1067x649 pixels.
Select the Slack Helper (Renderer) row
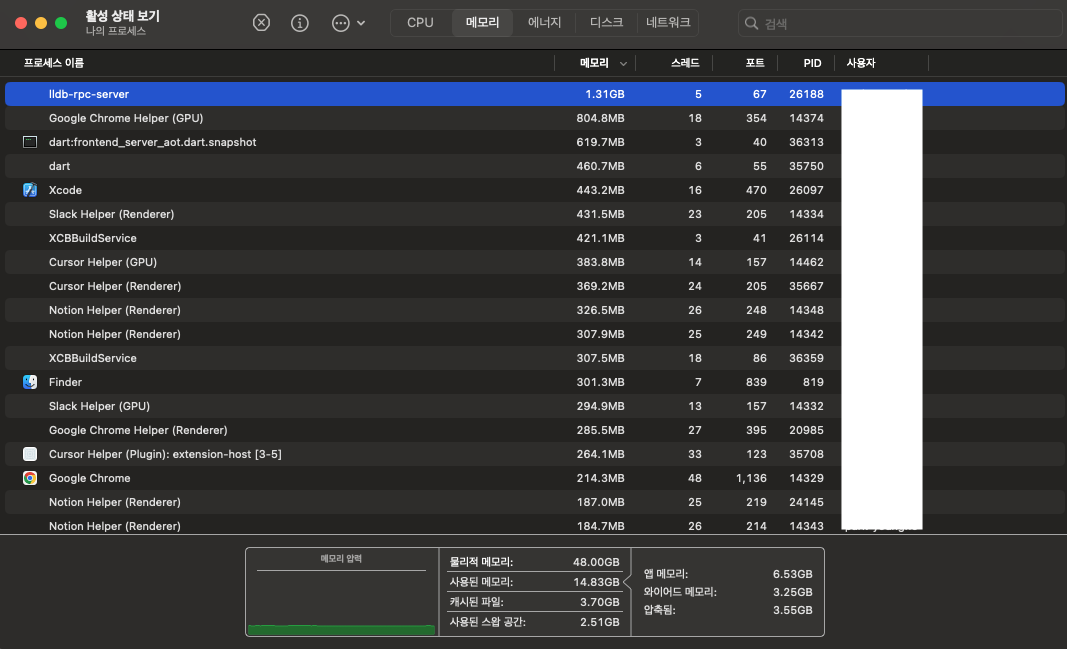click(534, 214)
